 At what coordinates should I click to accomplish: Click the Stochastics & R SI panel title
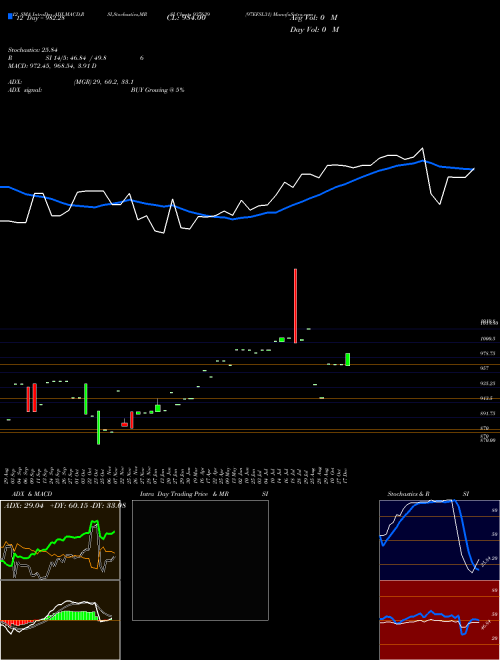click(428, 494)
